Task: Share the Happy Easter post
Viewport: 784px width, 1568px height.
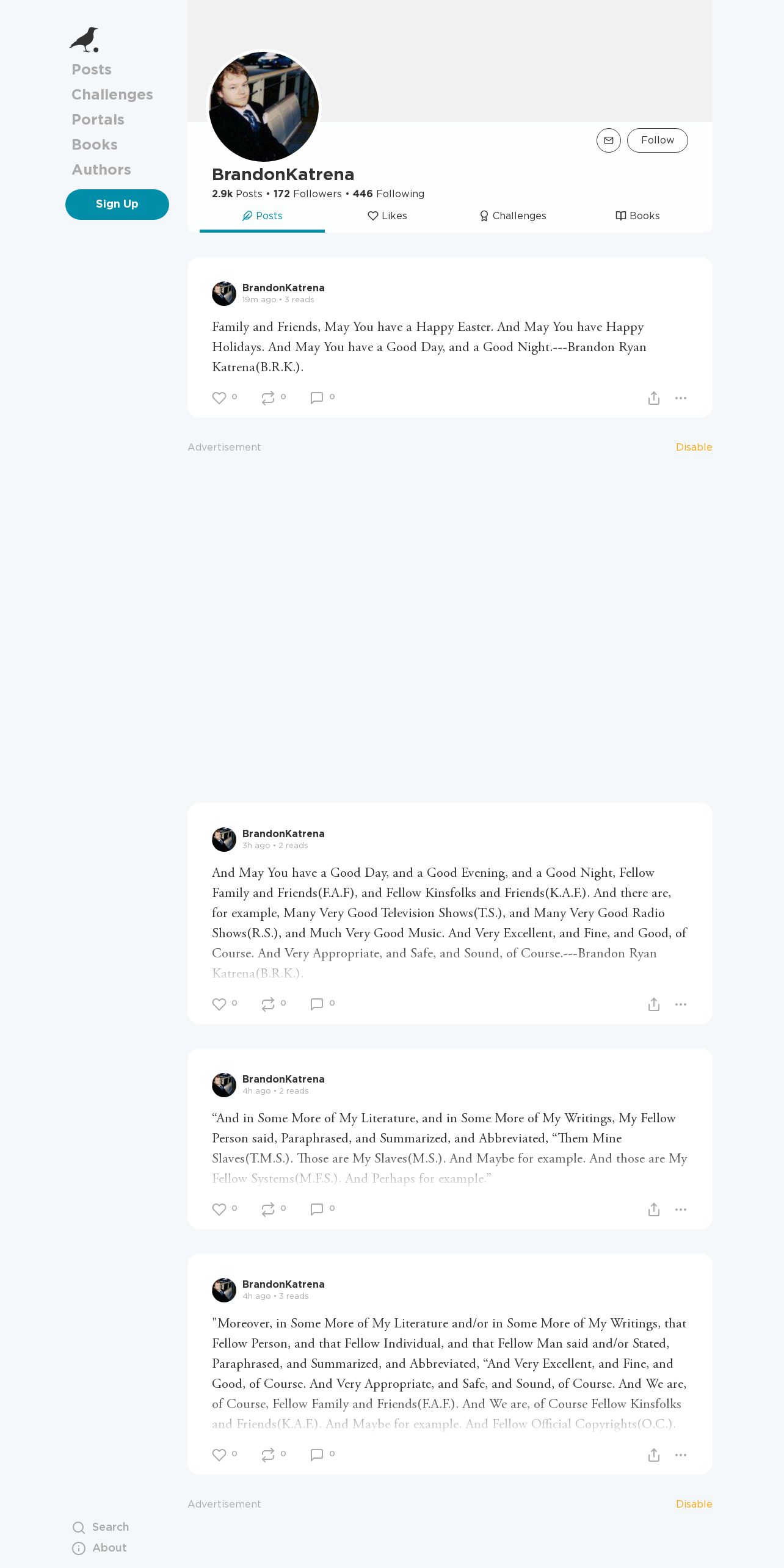Action: click(653, 398)
